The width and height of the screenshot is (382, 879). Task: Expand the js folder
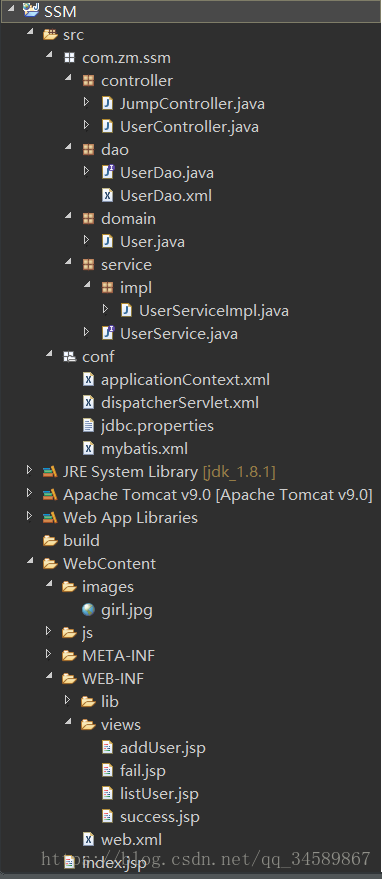(48, 632)
